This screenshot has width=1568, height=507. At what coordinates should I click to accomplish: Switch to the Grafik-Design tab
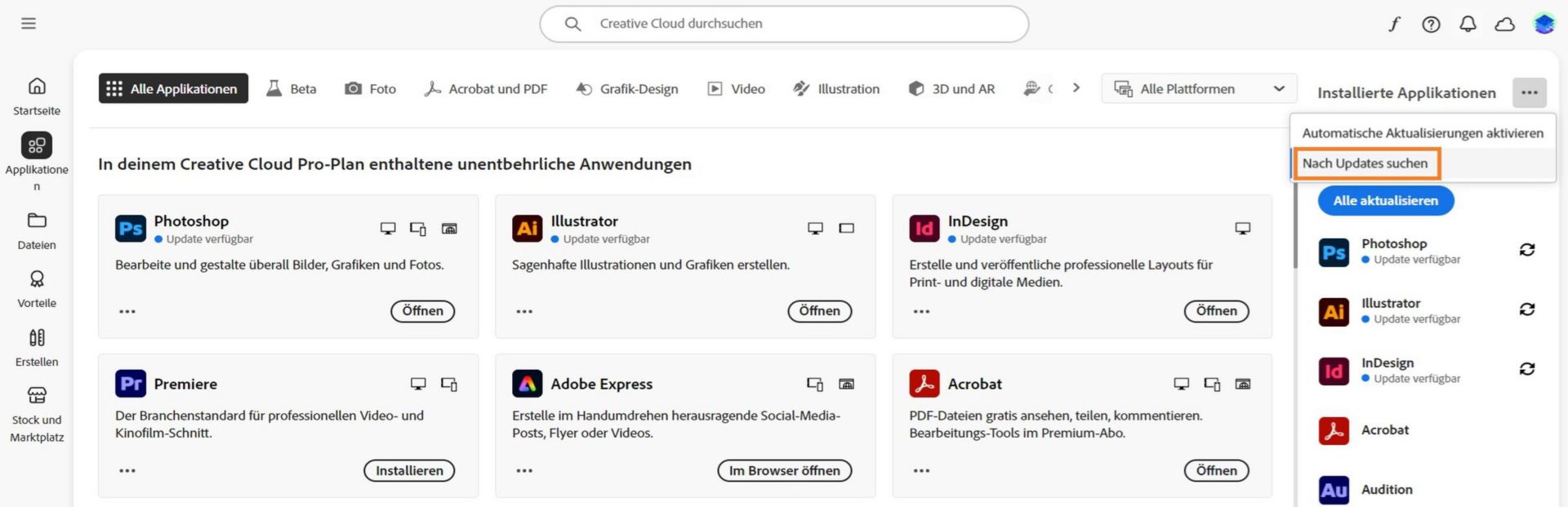pyautogui.click(x=626, y=88)
